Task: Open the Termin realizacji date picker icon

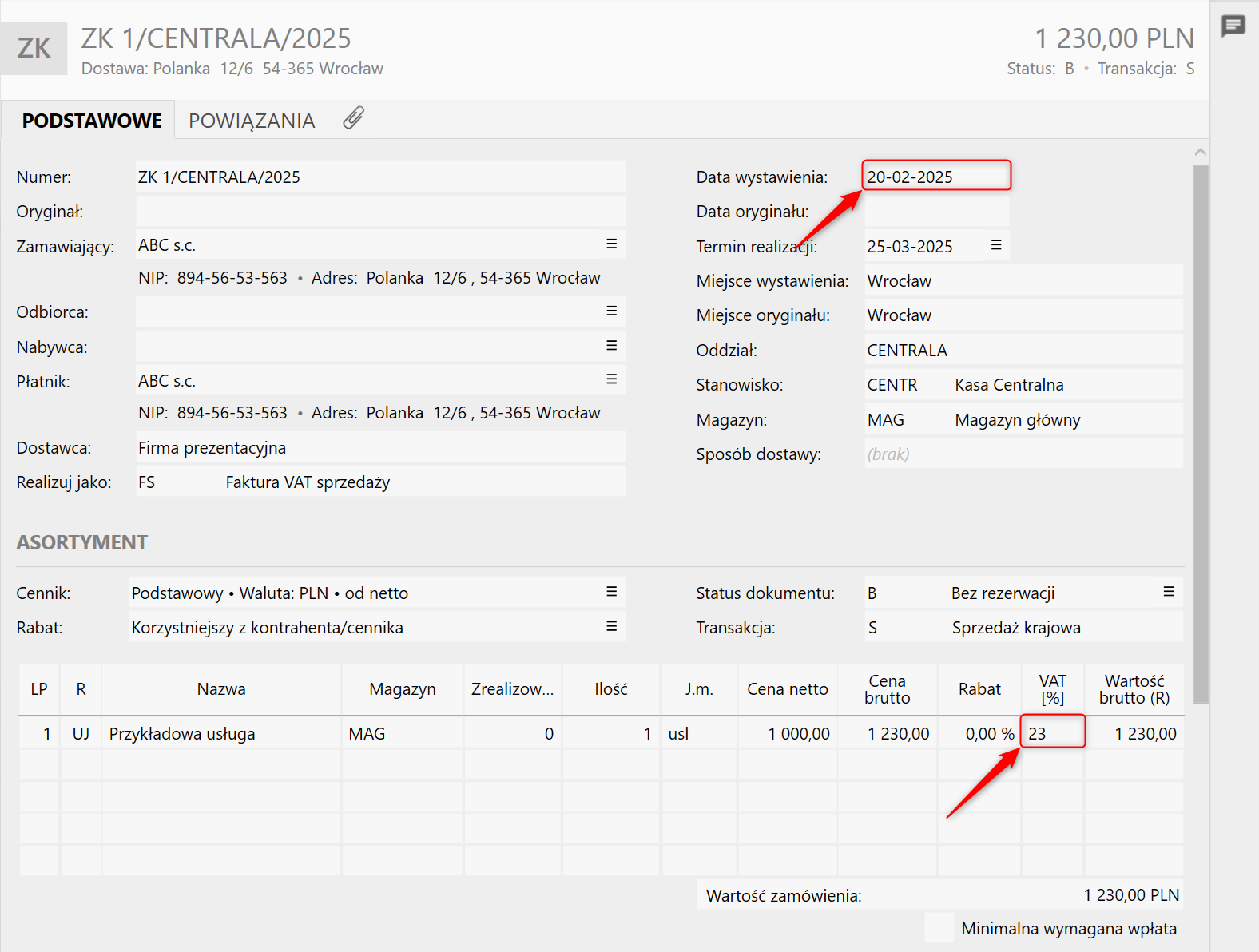Action: [x=996, y=245]
